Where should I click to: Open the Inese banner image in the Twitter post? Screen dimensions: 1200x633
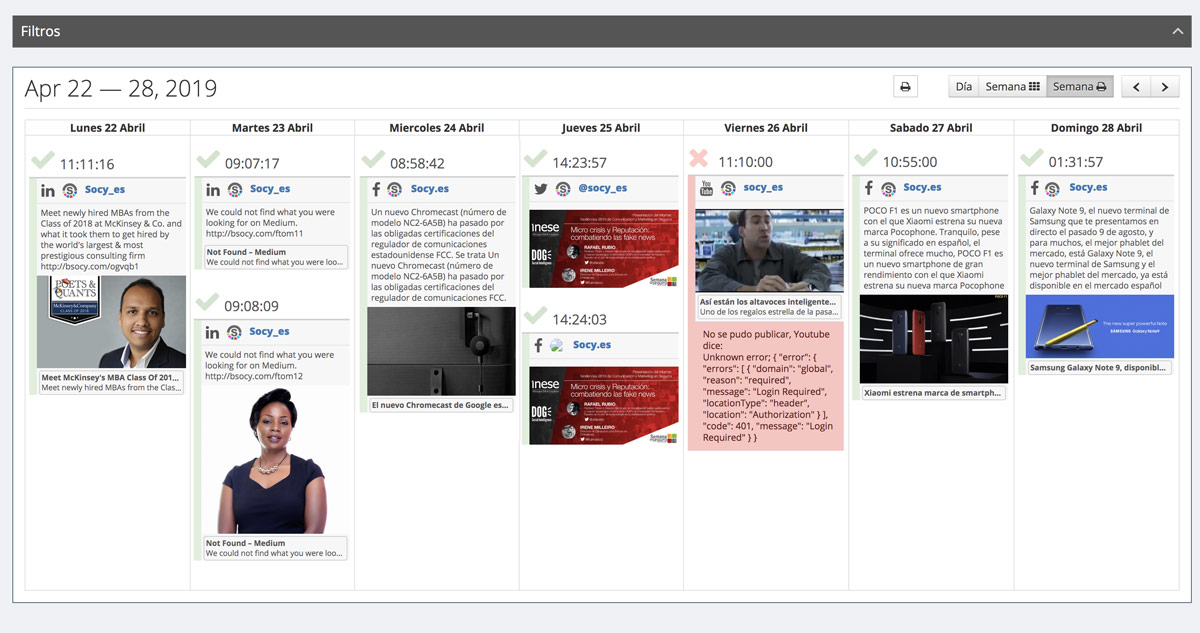[x=604, y=248]
